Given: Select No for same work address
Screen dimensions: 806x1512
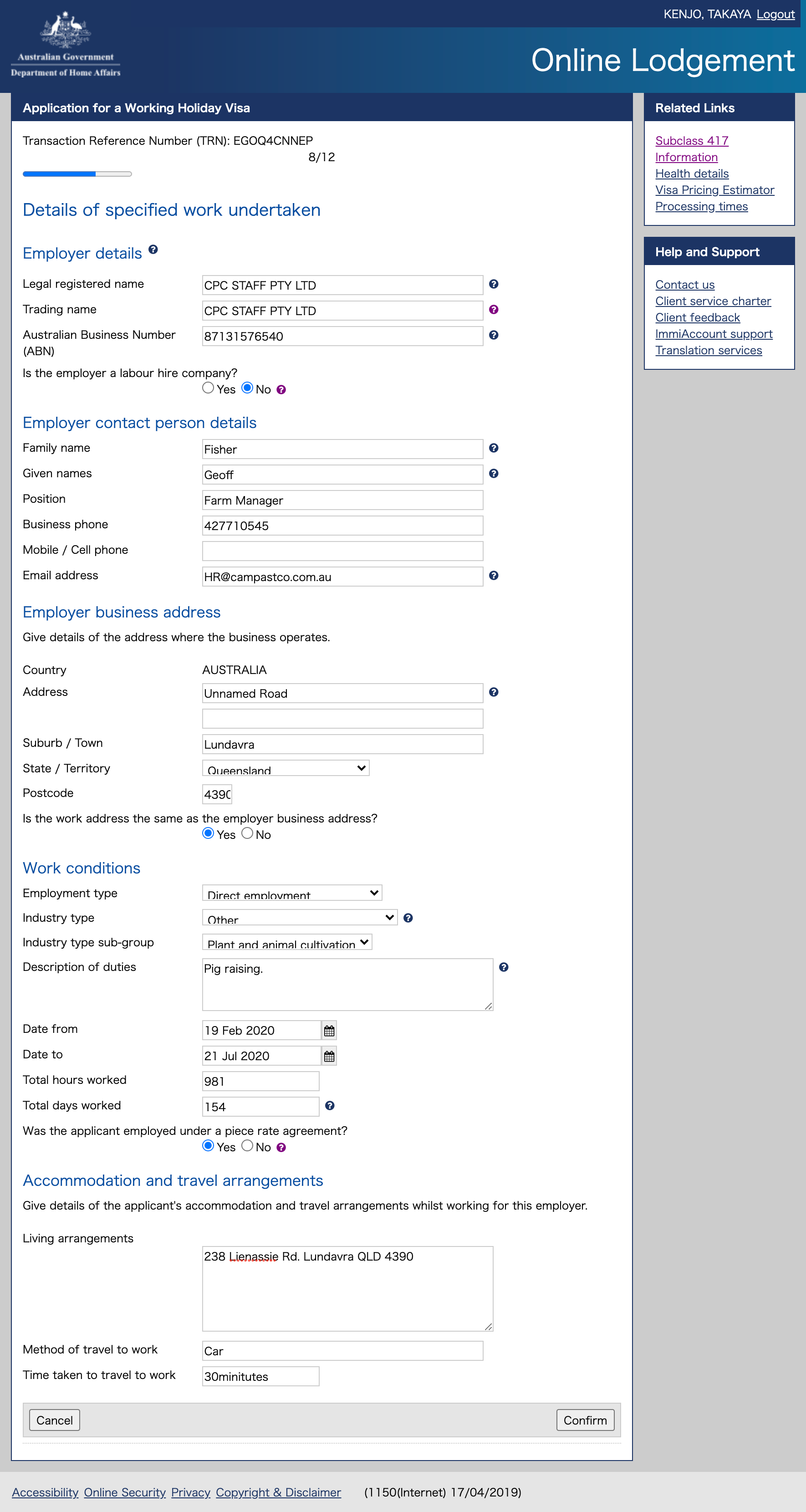Looking at the screenshot, I should point(247,833).
